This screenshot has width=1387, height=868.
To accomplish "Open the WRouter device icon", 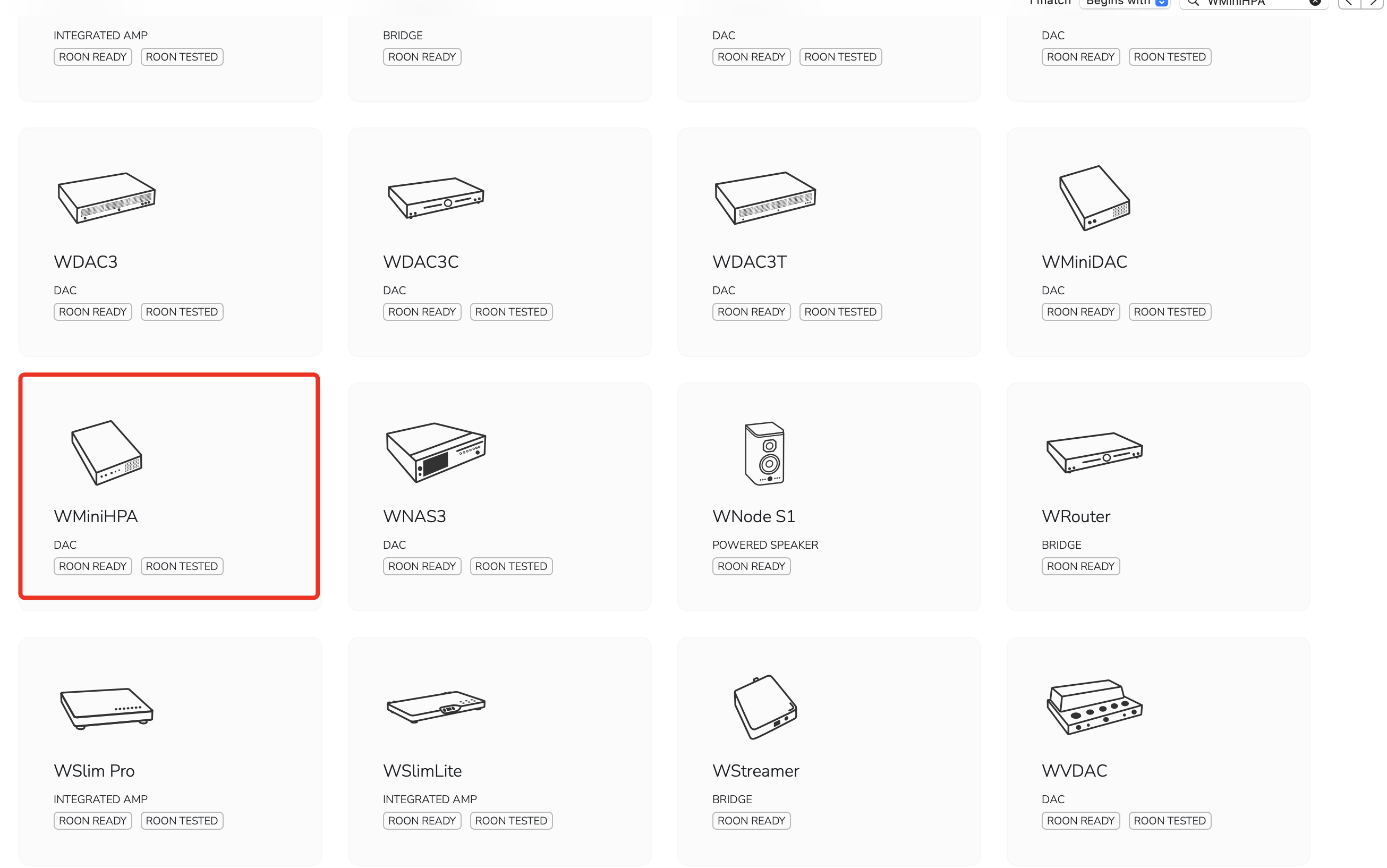I will pyautogui.click(x=1094, y=453).
